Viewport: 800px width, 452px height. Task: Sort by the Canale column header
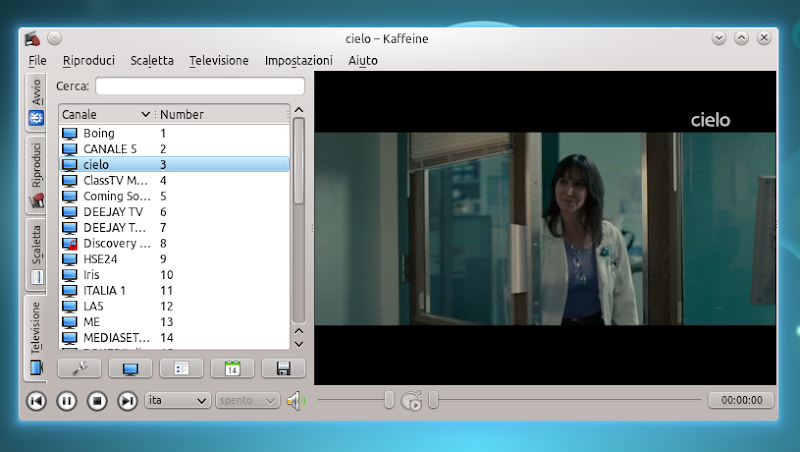click(106, 114)
